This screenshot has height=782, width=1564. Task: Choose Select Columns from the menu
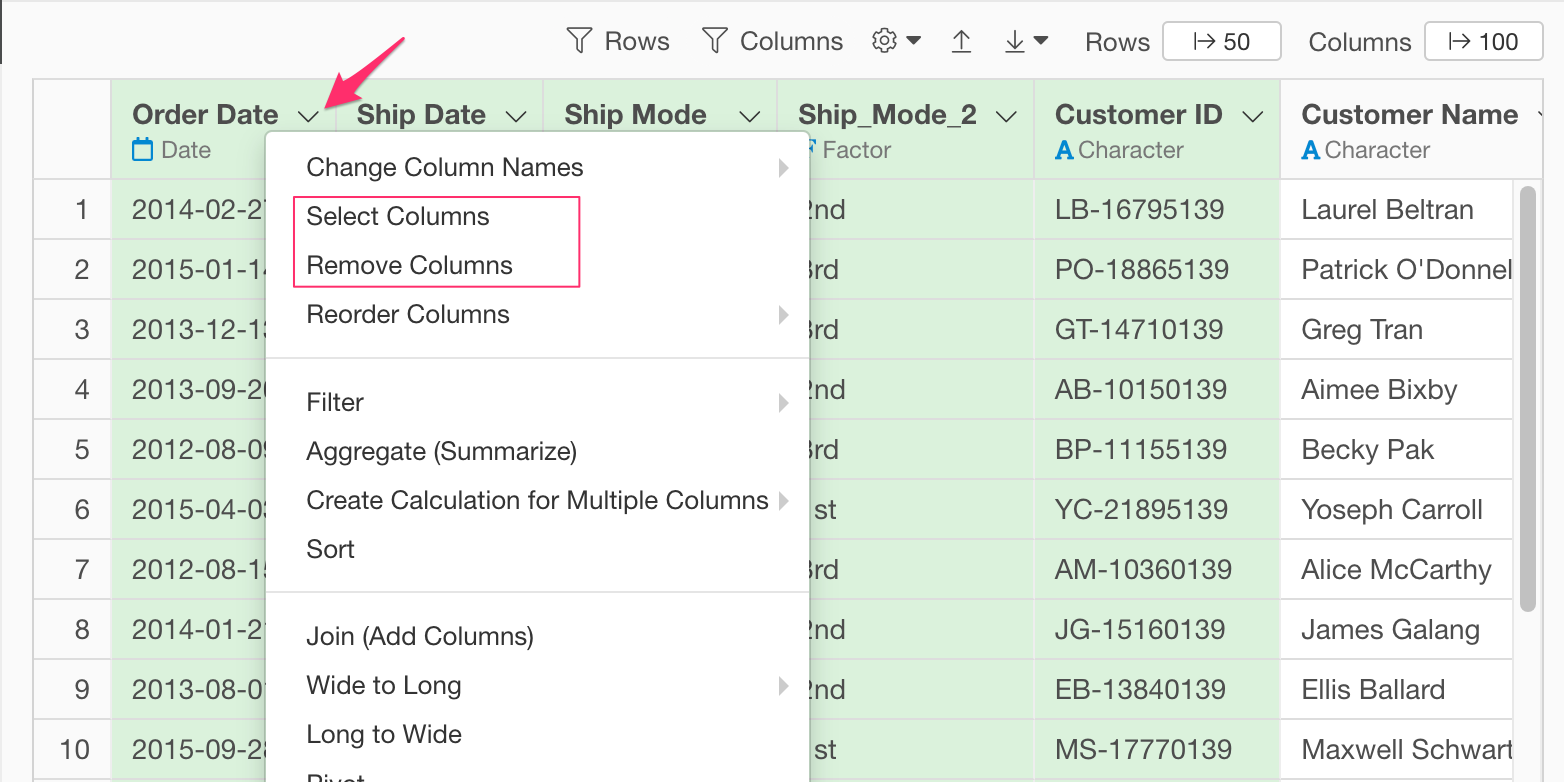click(x=398, y=217)
